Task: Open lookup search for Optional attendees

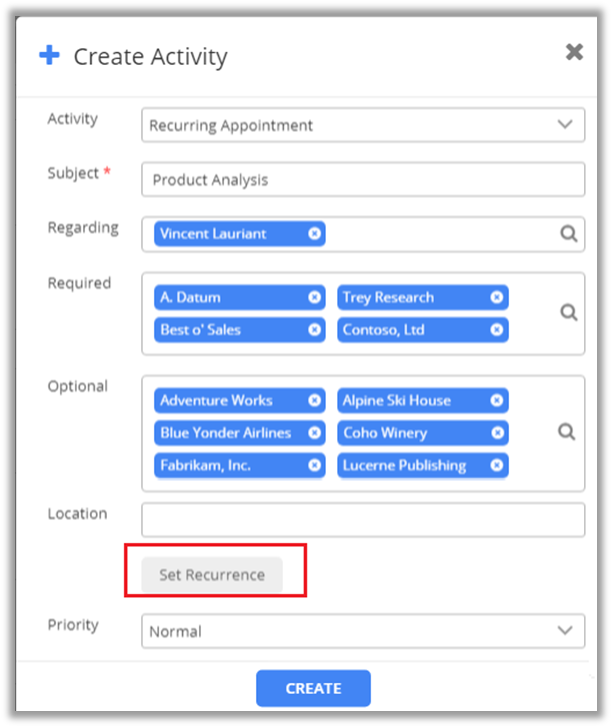Action: (x=566, y=432)
